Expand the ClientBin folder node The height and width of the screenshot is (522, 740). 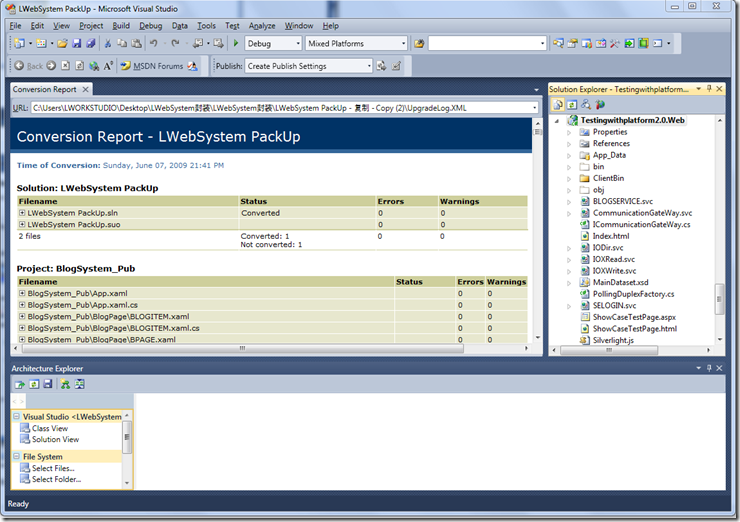pos(569,179)
